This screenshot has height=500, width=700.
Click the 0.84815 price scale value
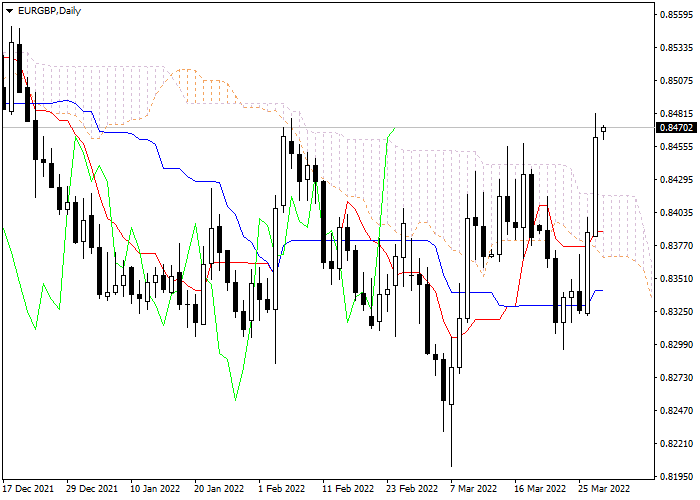[x=676, y=114]
